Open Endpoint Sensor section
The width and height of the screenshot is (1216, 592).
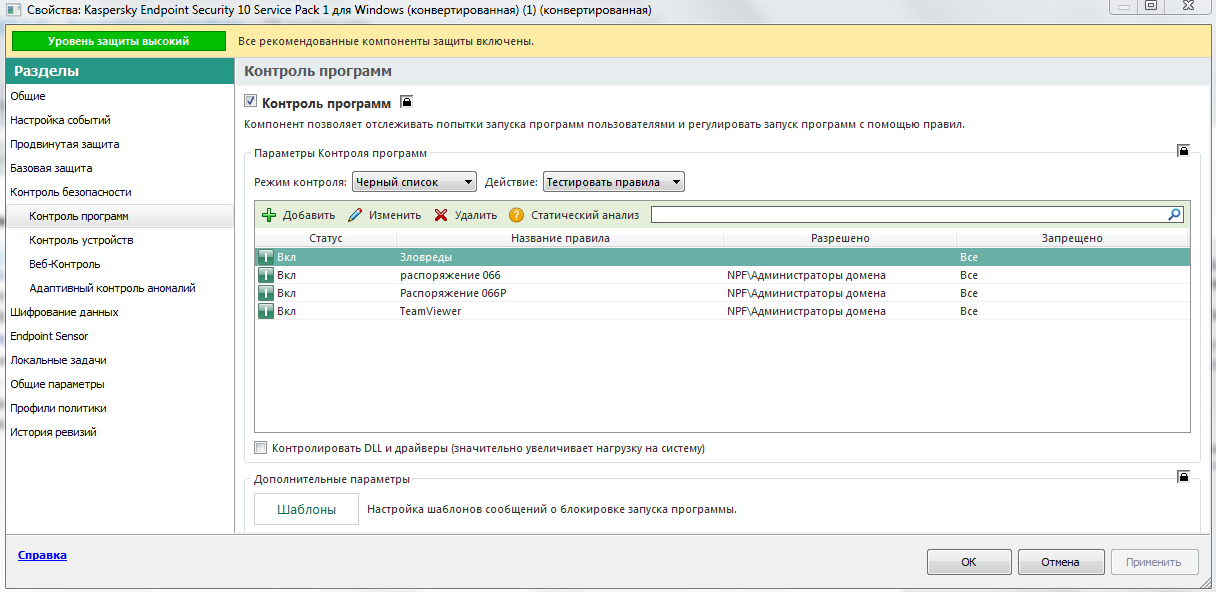(x=49, y=336)
